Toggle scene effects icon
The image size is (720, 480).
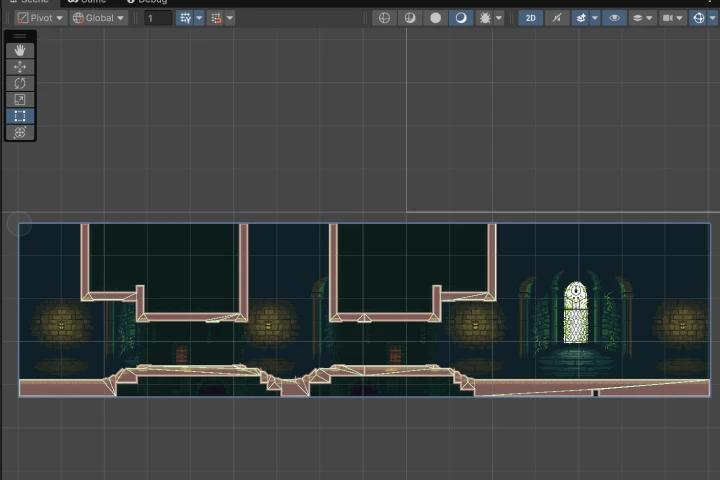[581, 18]
